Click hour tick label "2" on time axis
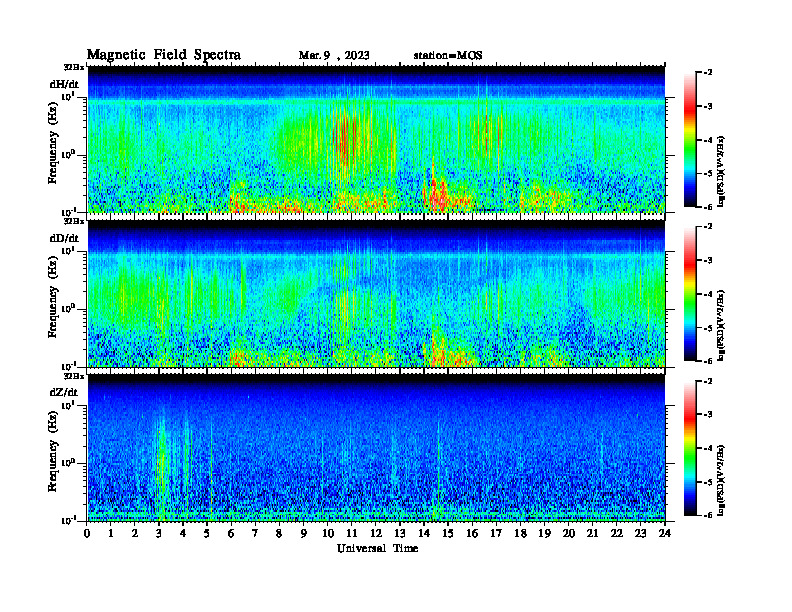792x612 pixels. point(135,534)
